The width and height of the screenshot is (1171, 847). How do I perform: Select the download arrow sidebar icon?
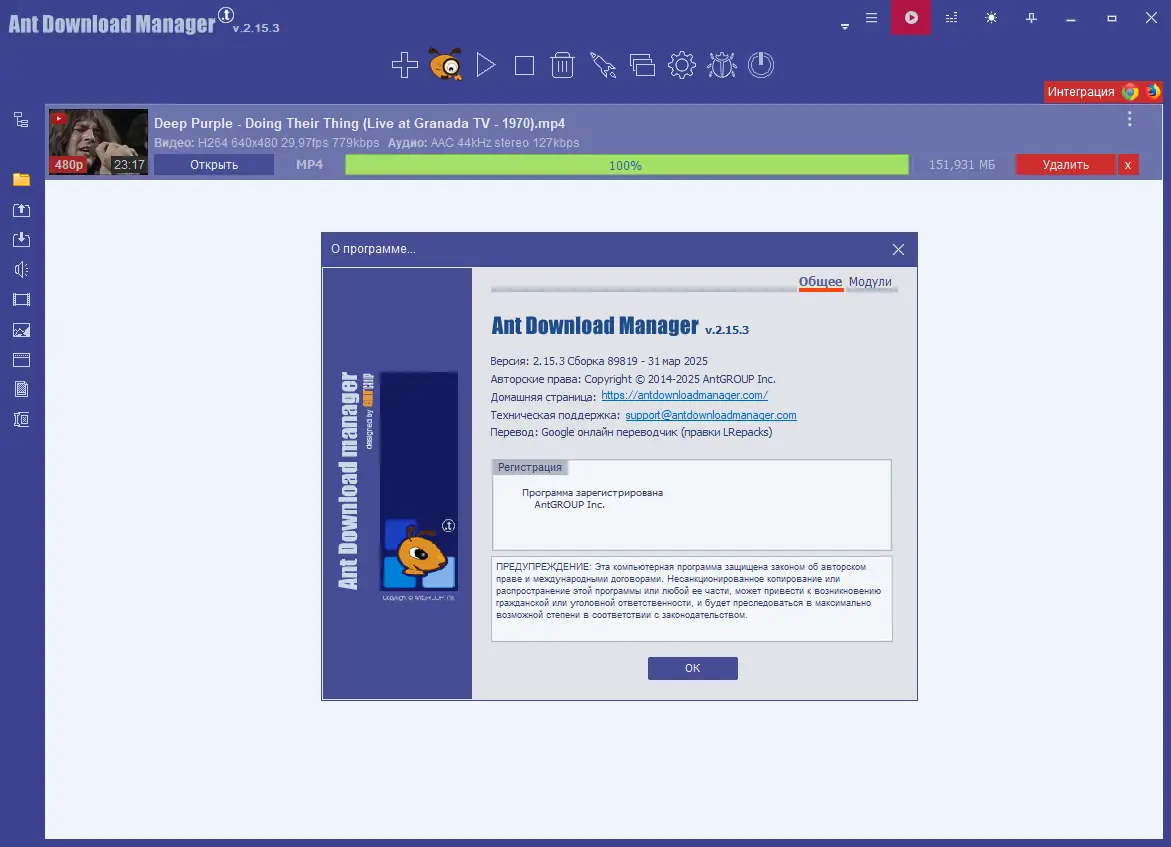[22, 240]
